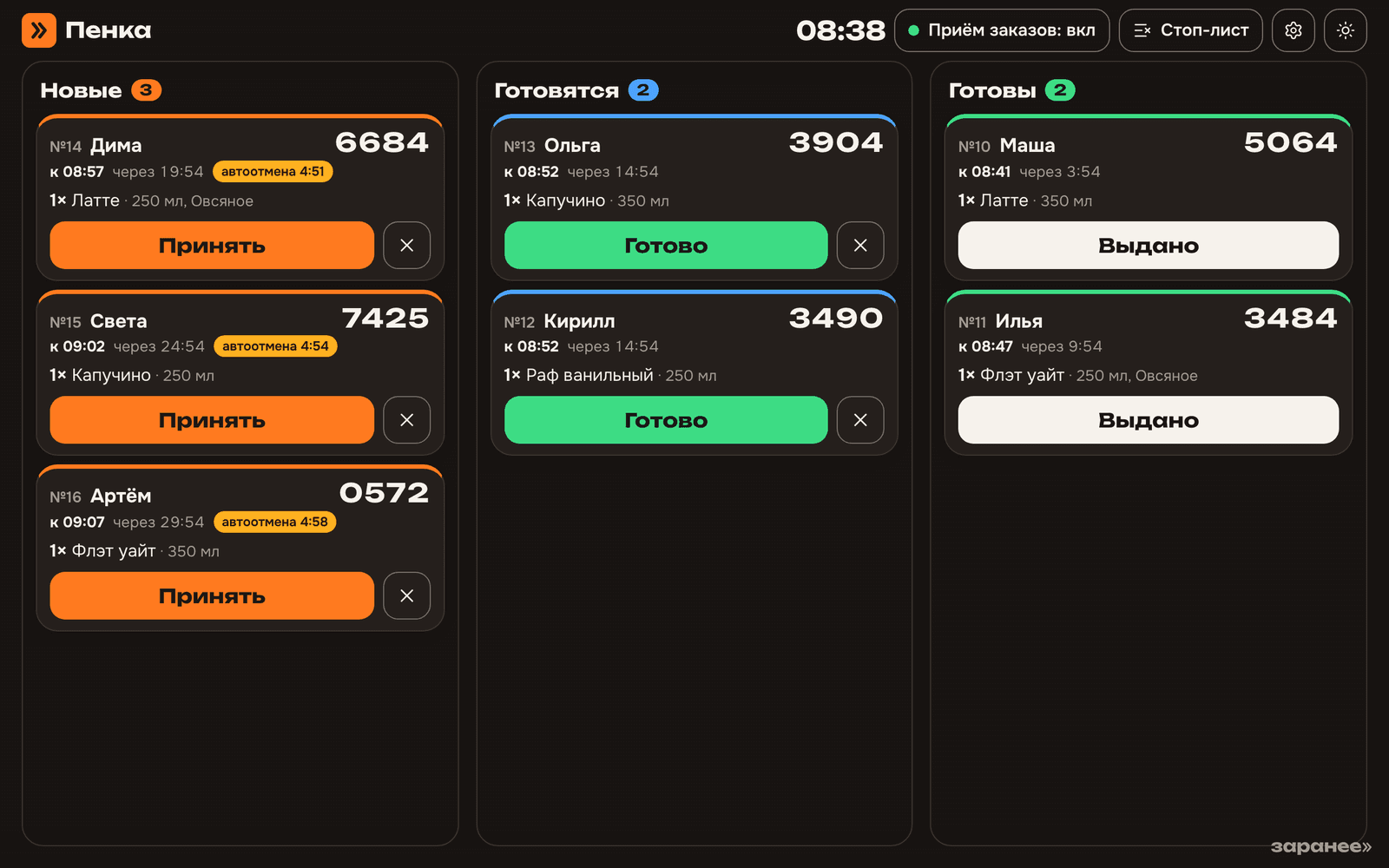Mark Илья's Флэт уайт as Выдано

[x=1149, y=420]
